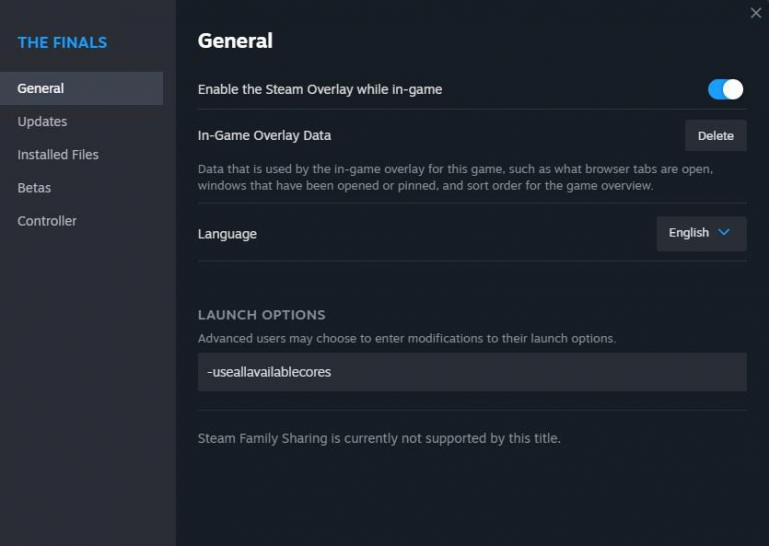
Task: Click the General page heading
Action: pos(235,41)
